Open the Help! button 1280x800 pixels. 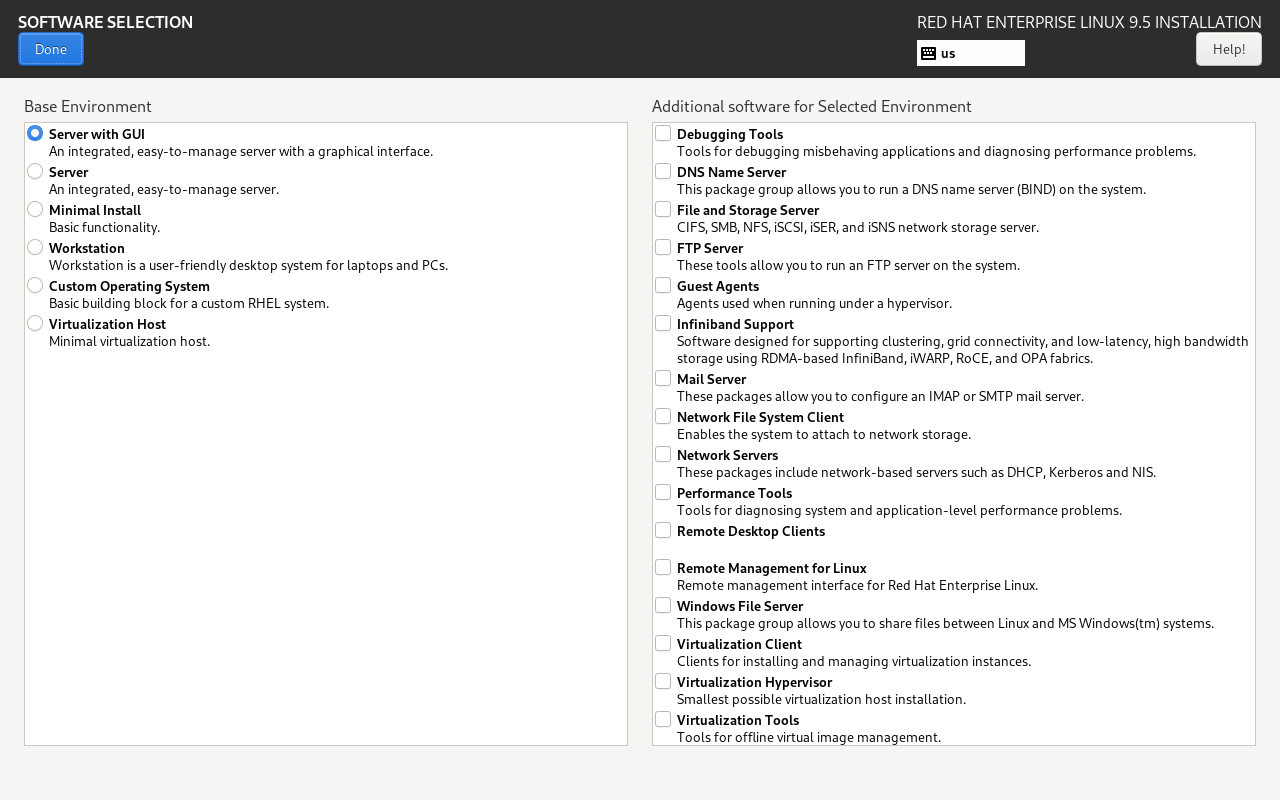(x=1229, y=49)
